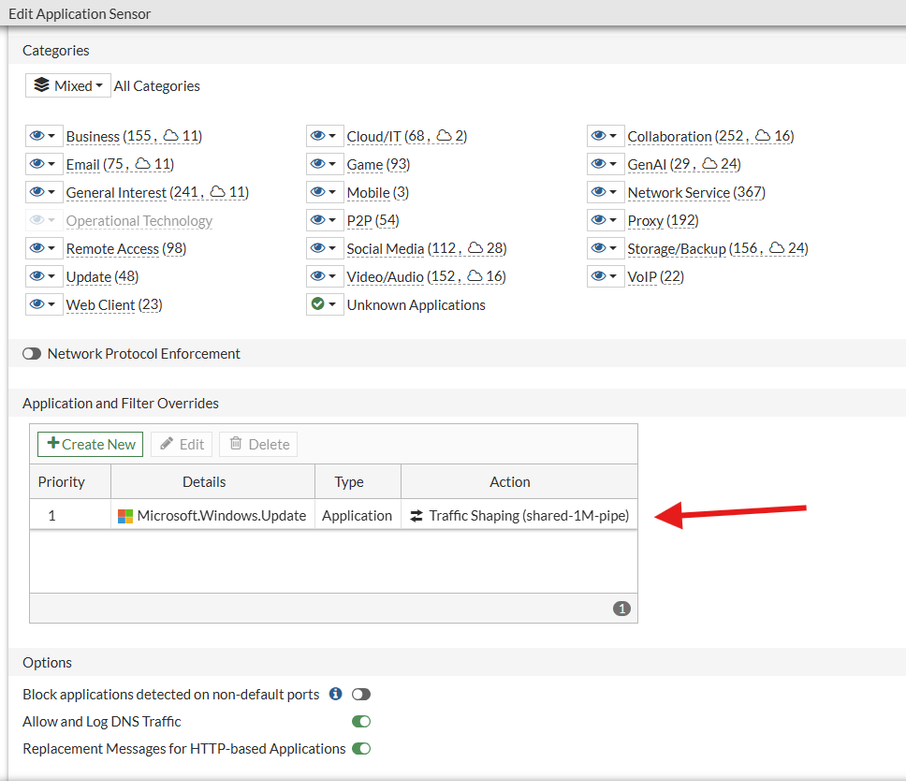The height and width of the screenshot is (781, 906).
Task: Click the Unknown Applications label
Action: coord(416,305)
